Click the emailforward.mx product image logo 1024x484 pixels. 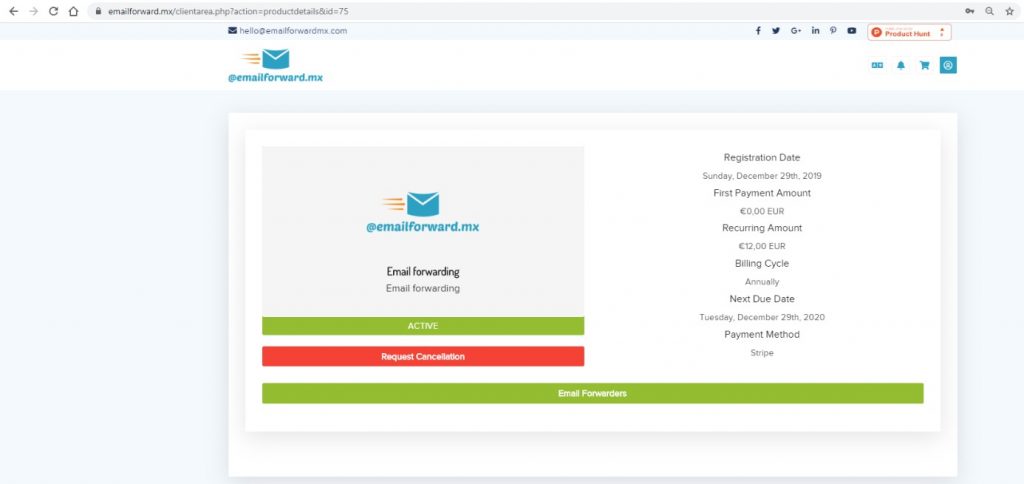[x=423, y=212]
